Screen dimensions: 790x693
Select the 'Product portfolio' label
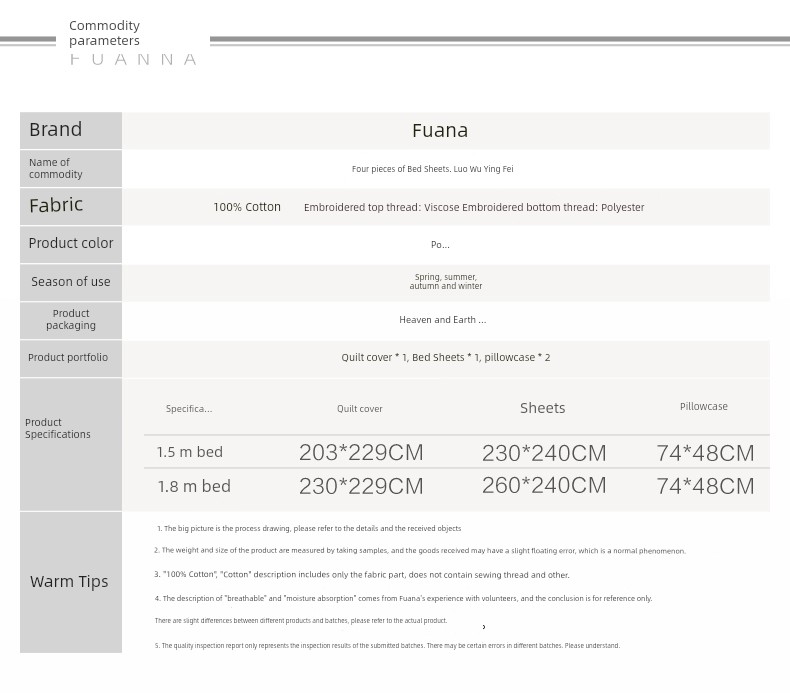[x=68, y=357]
